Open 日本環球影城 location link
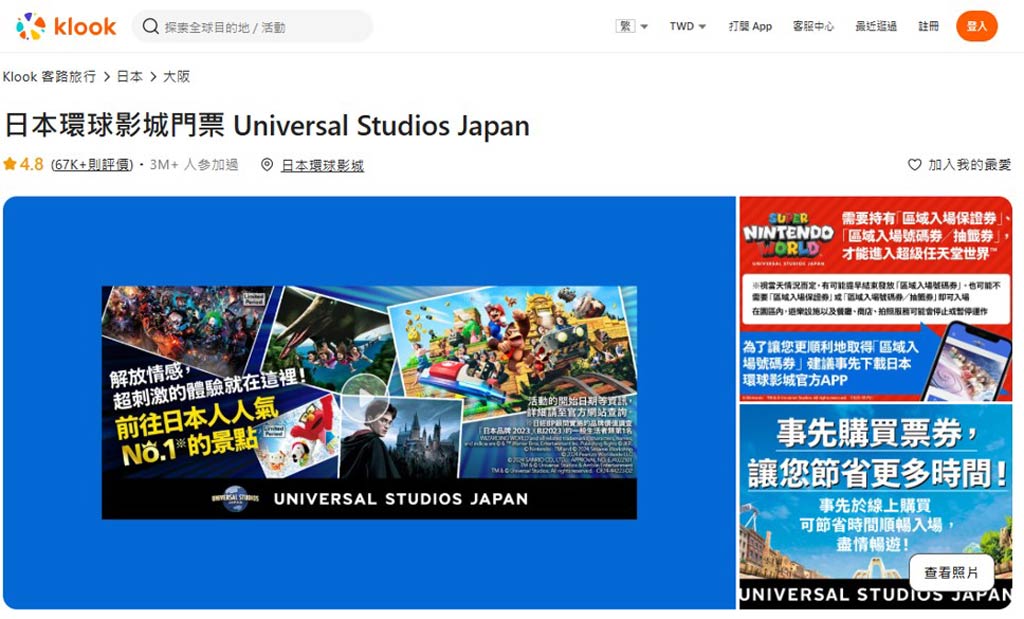The height and width of the screenshot is (619, 1024). 322,165
